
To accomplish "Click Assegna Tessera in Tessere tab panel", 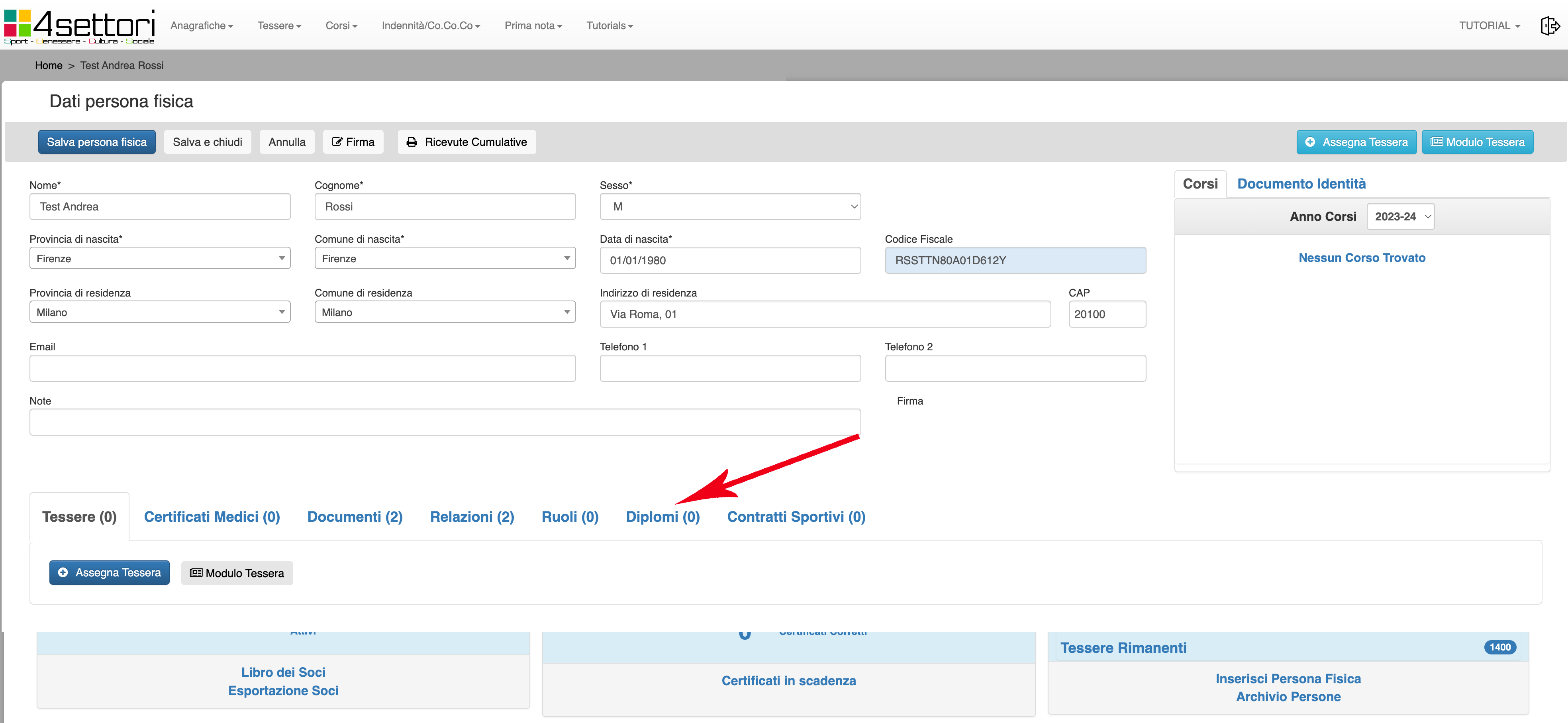I will [110, 573].
